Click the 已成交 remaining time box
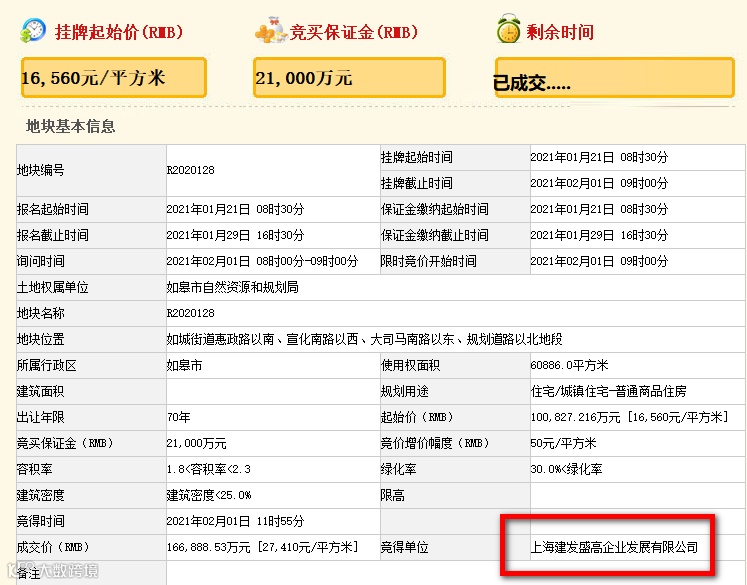This screenshot has width=747, height=585. coord(615,78)
